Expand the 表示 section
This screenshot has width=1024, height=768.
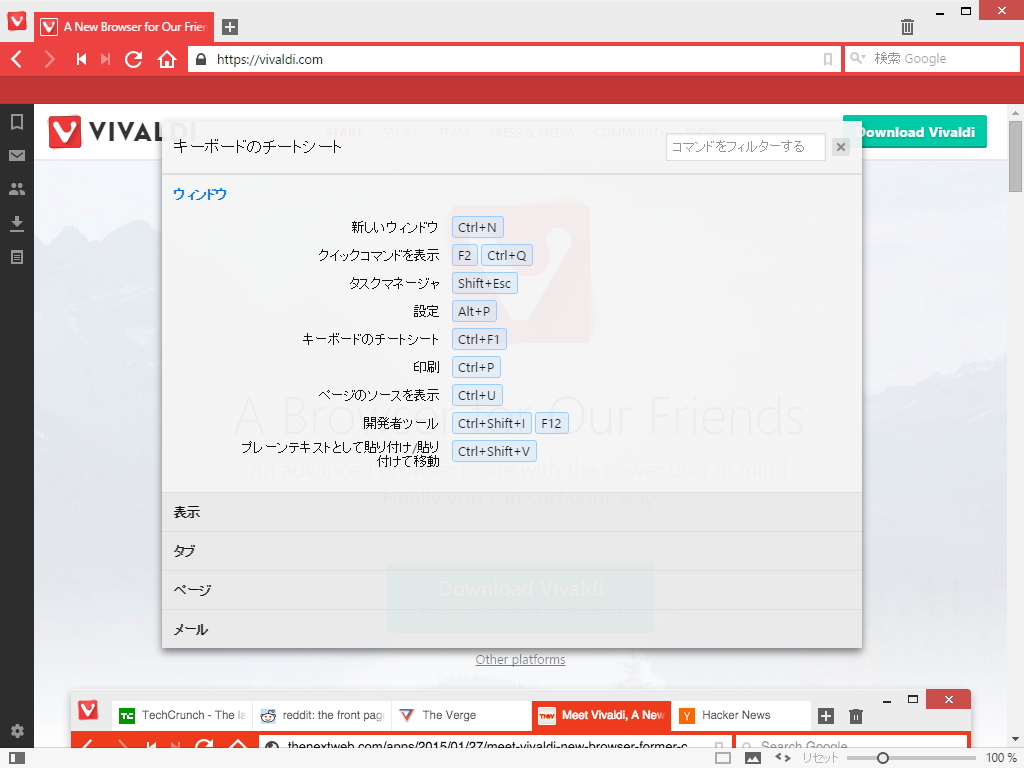click(x=512, y=512)
